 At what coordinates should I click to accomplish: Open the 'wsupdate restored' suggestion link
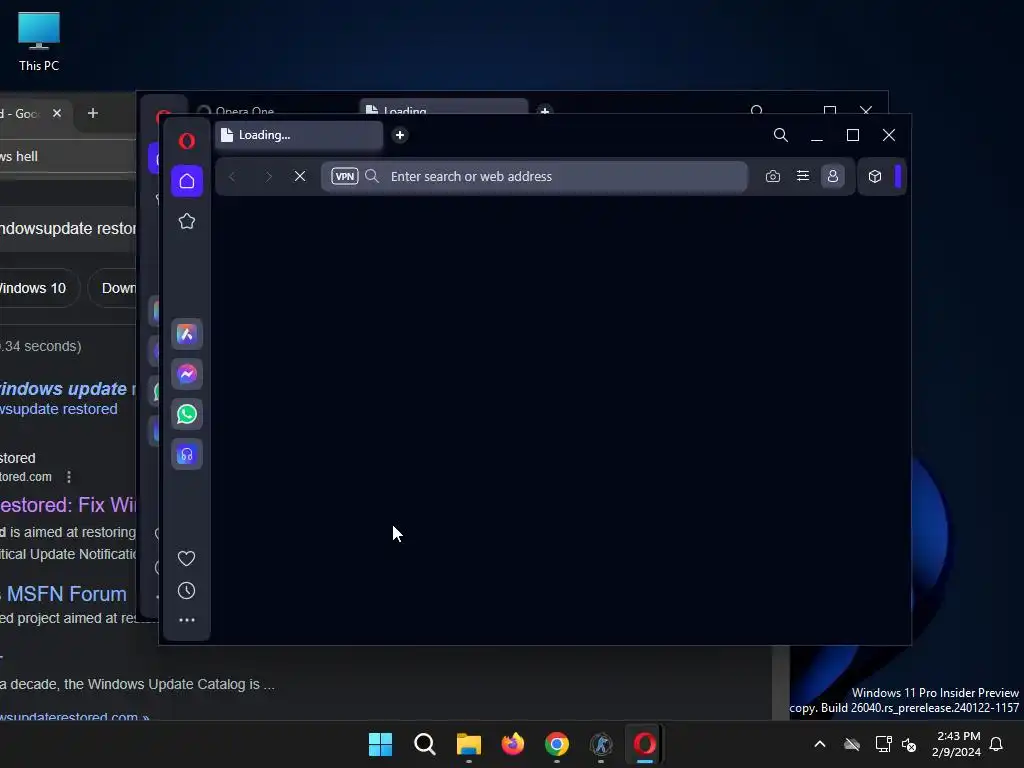click(59, 409)
